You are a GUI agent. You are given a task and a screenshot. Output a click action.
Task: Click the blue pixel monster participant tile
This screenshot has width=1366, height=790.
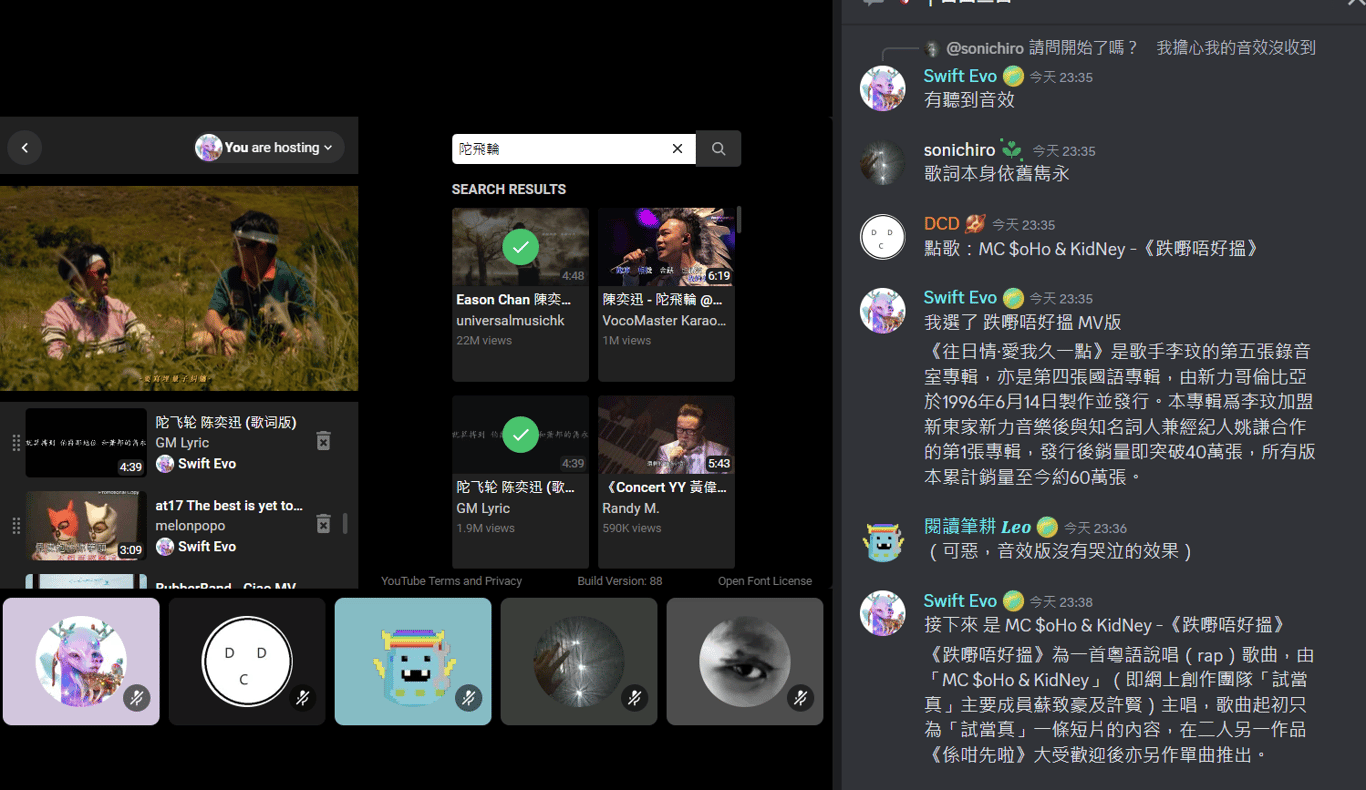(x=413, y=661)
